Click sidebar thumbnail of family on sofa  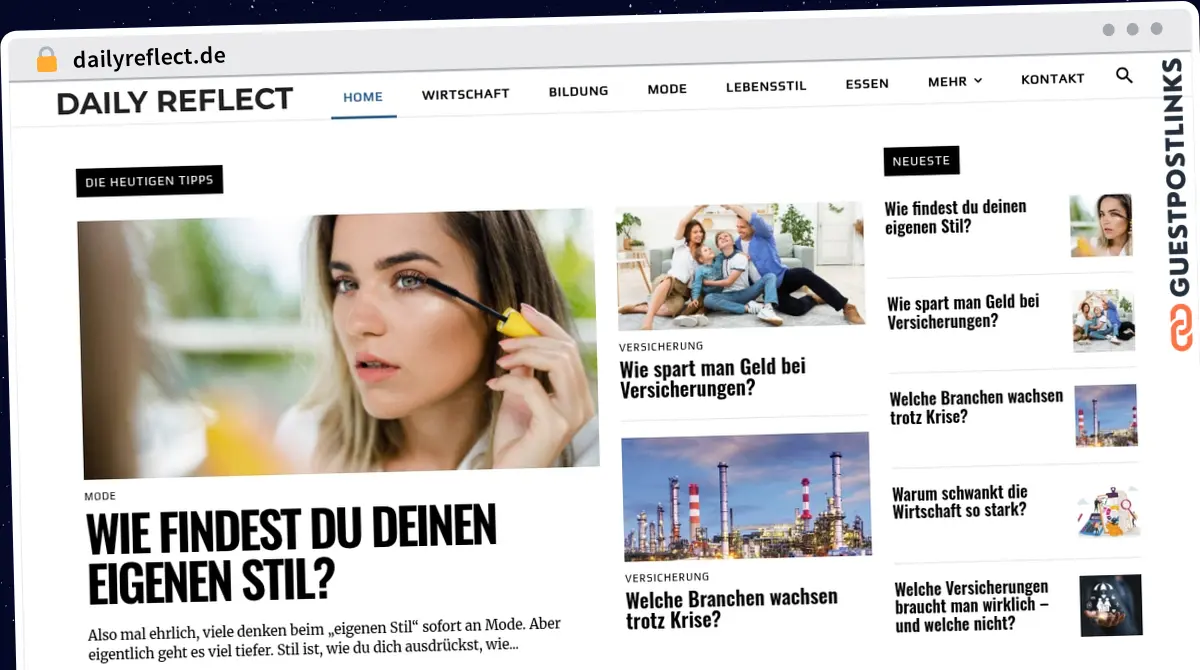coord(1104,320)
